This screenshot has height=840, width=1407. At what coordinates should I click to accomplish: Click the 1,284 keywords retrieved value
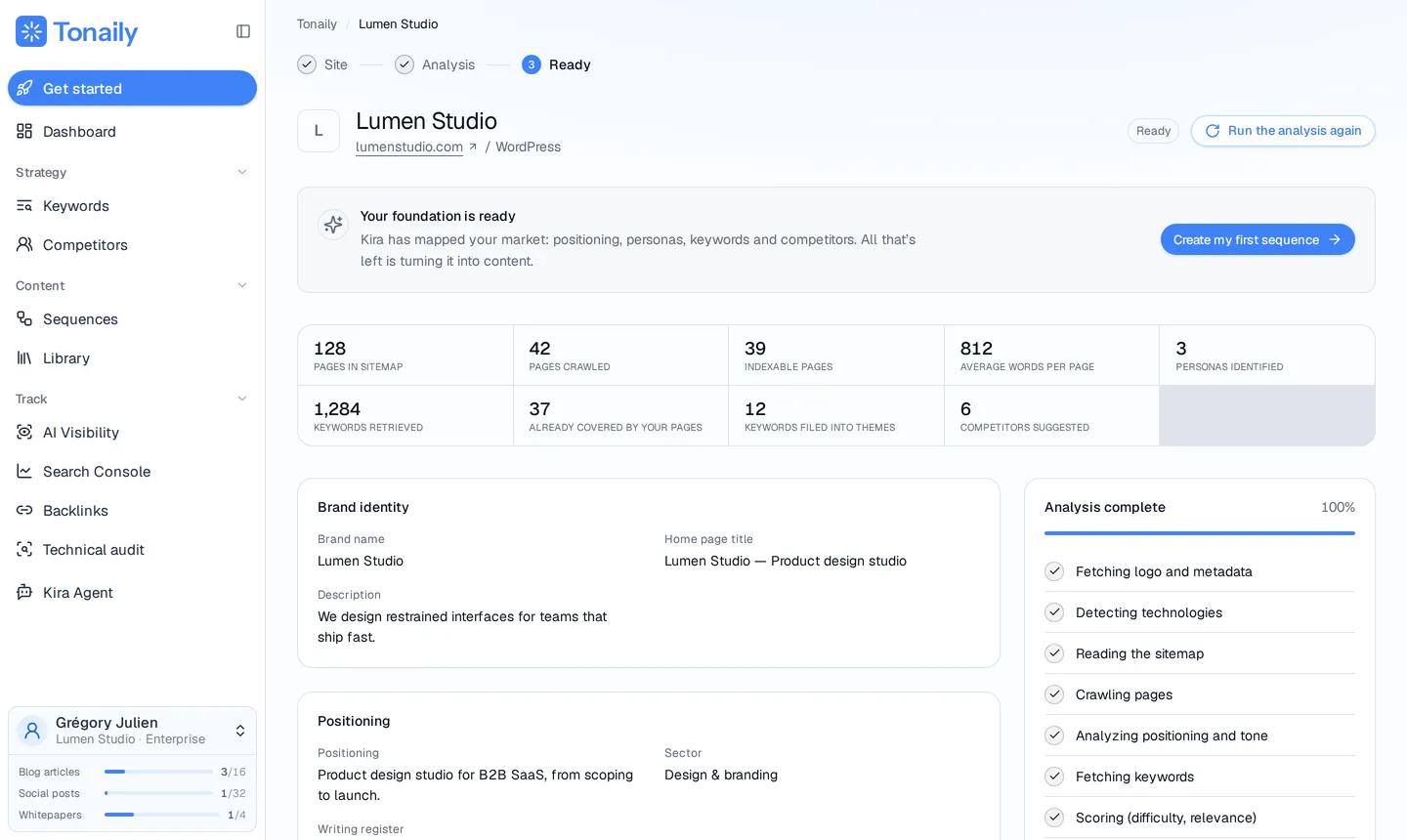[337, 409]
